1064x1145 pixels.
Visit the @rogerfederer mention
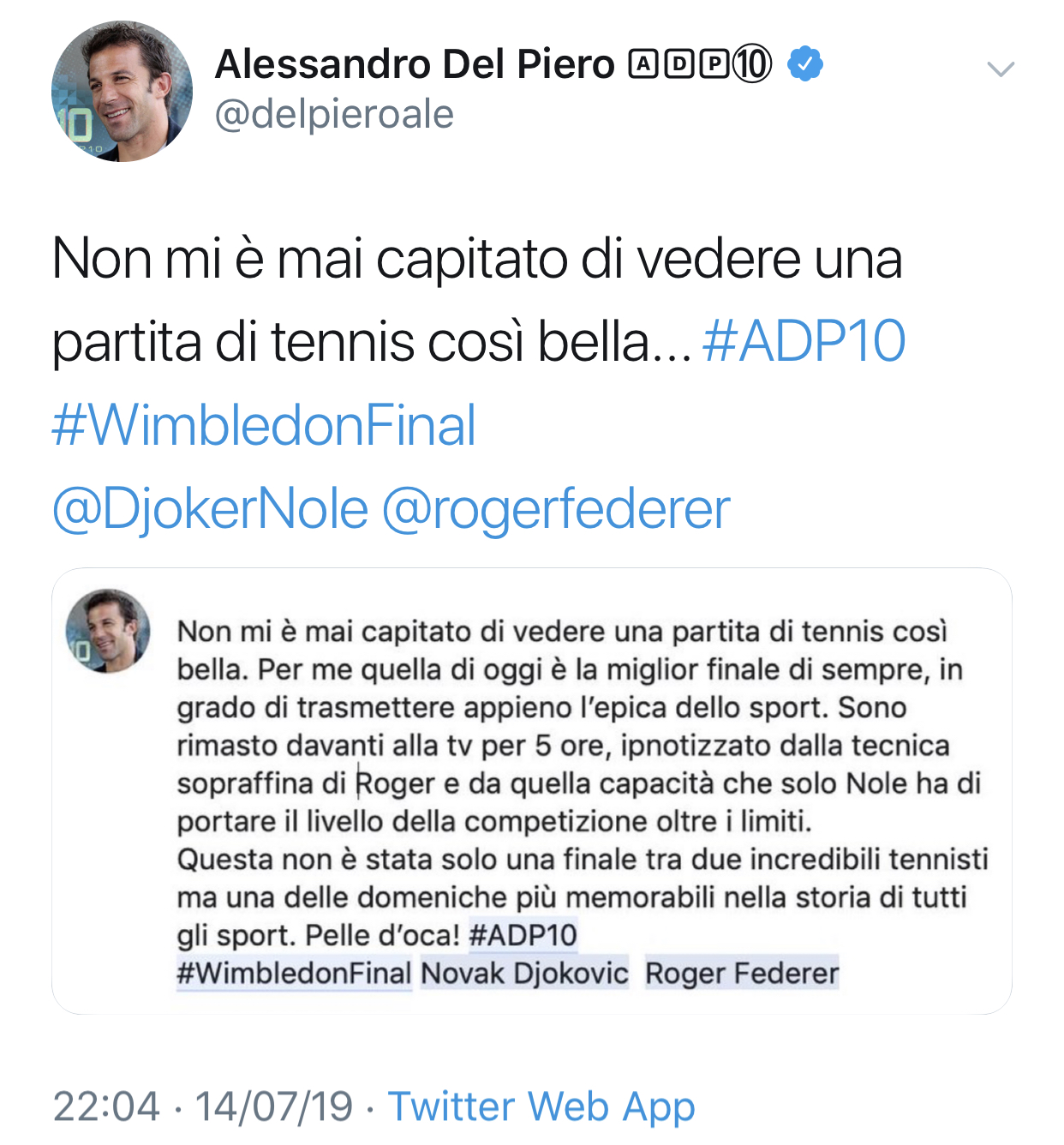coord(555,508)
